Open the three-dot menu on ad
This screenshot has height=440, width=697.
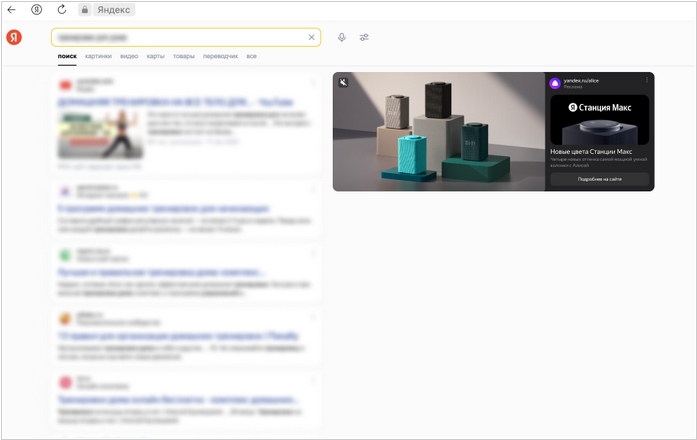point(647,80)
